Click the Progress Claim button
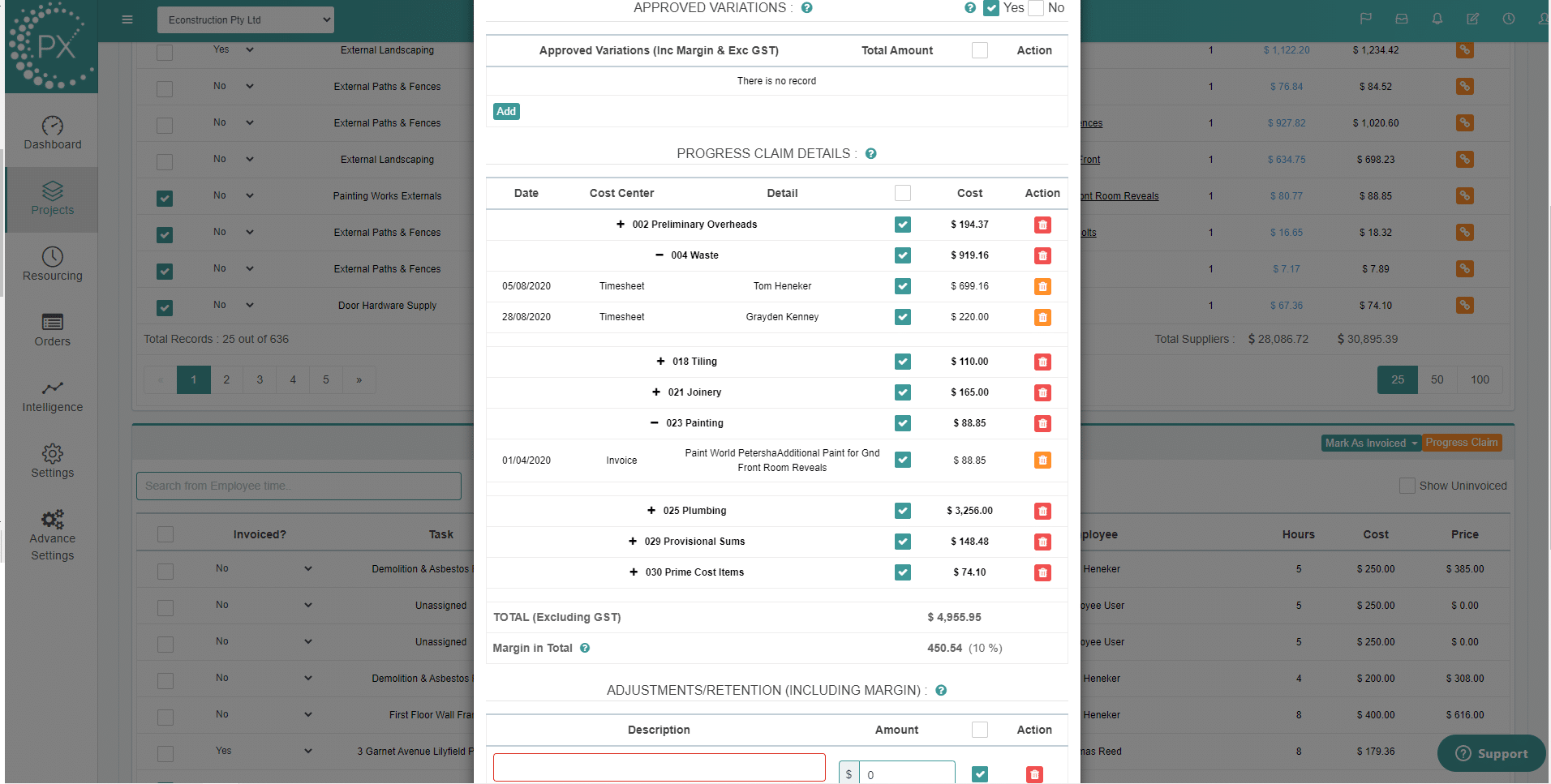This screenshot has width=1551, height=784. pyautogui.click(x=1462, y=443)
